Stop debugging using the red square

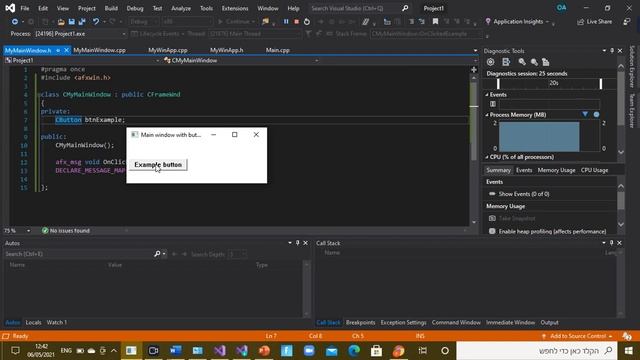tap(296, 22)
